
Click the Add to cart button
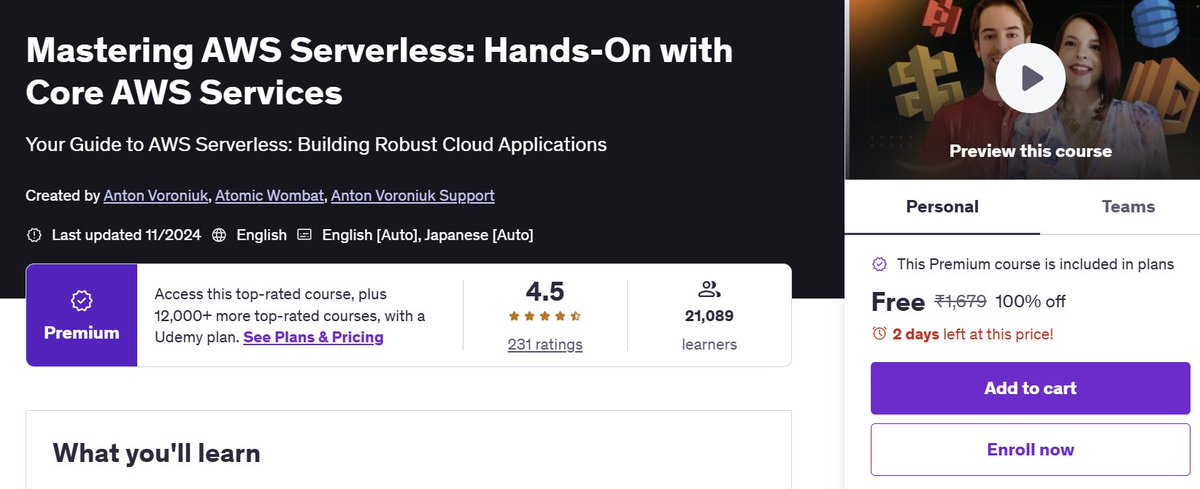[1030, 388]
